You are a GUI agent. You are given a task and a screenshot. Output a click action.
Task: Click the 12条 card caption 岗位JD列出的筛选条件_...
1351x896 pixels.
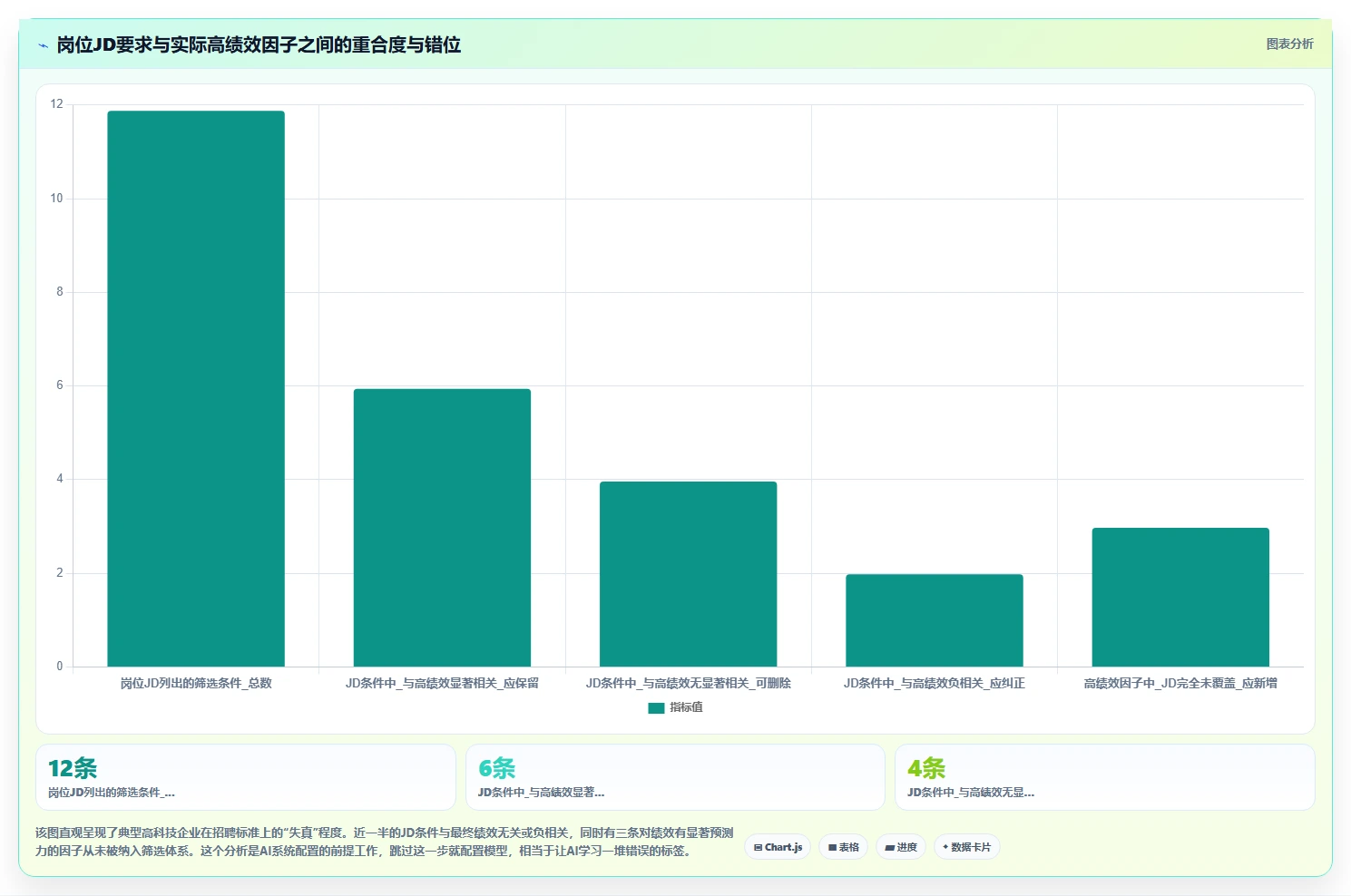click(x=112, y=792)
